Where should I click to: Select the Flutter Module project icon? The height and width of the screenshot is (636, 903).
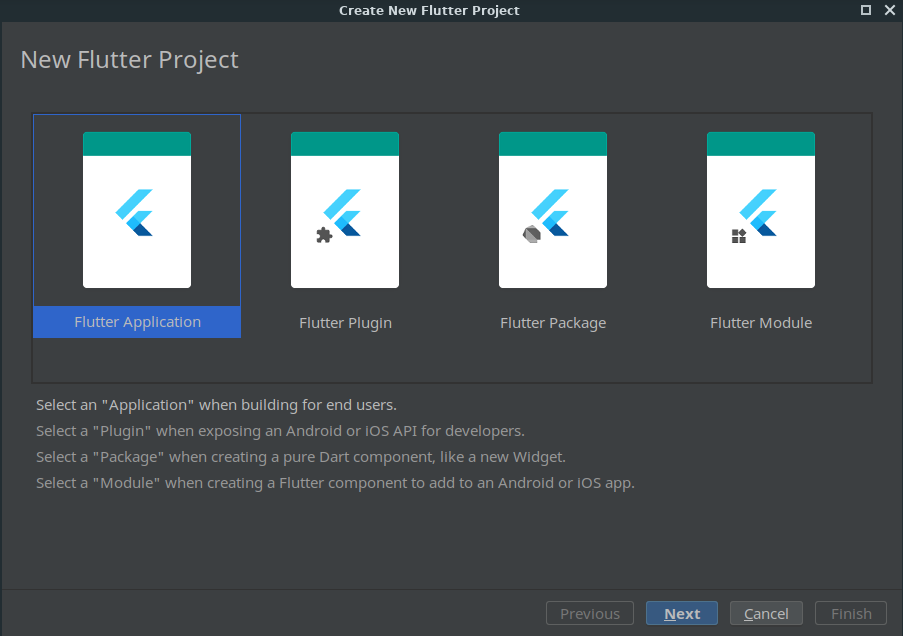[761, 210]
